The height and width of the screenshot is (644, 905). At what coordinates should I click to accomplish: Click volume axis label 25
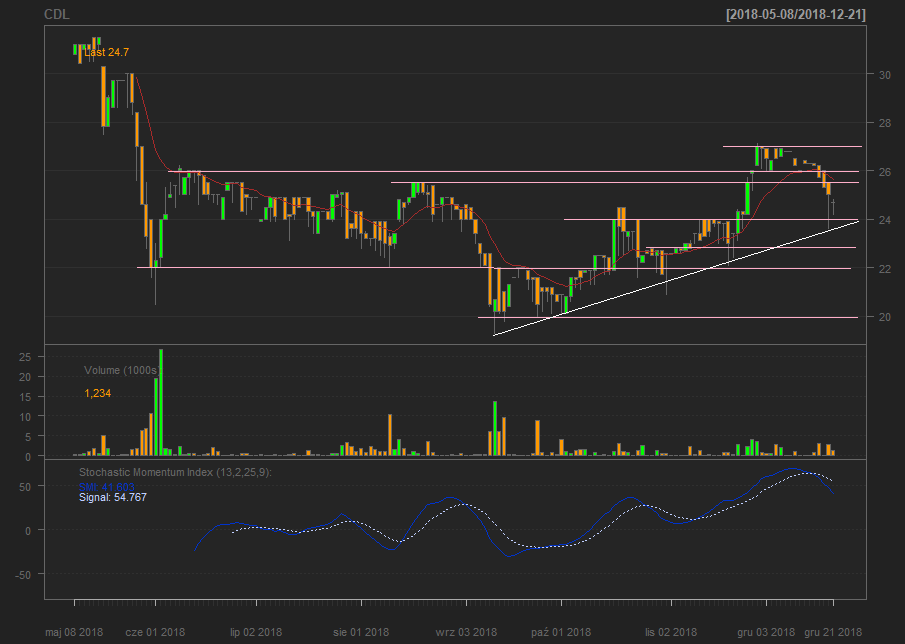point(25,357)
